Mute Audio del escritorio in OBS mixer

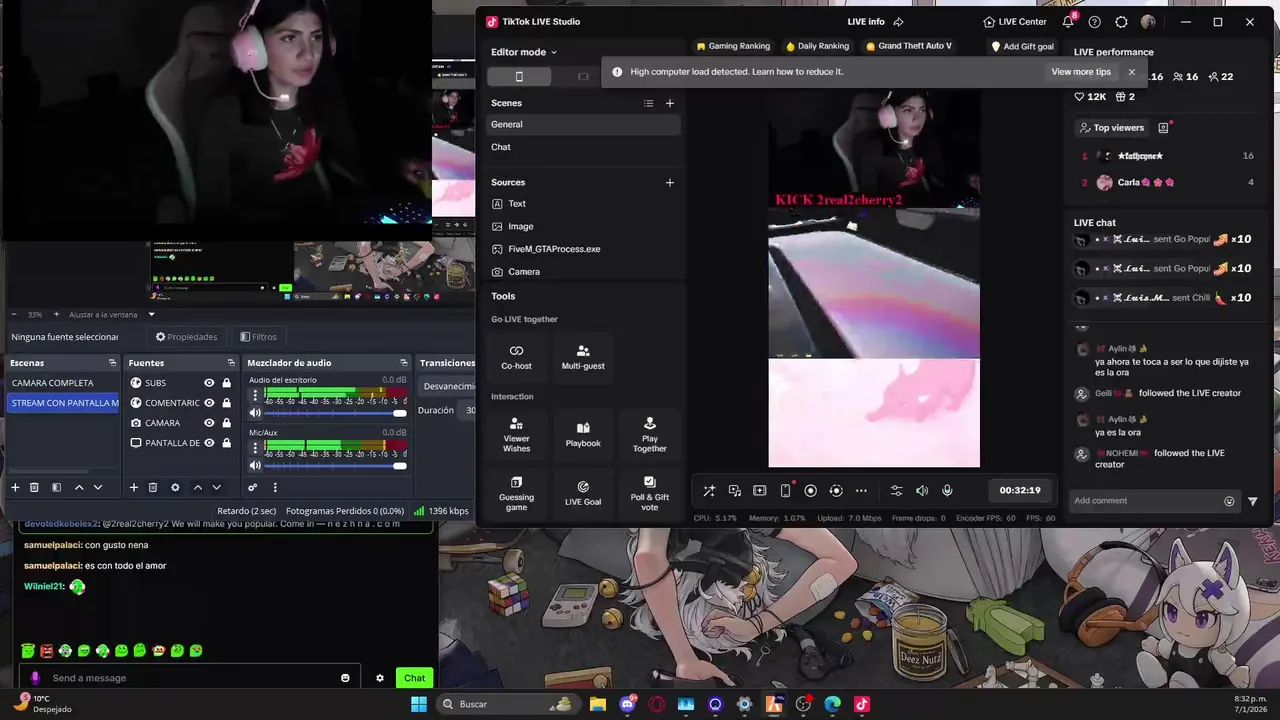[x=255, y=413]
